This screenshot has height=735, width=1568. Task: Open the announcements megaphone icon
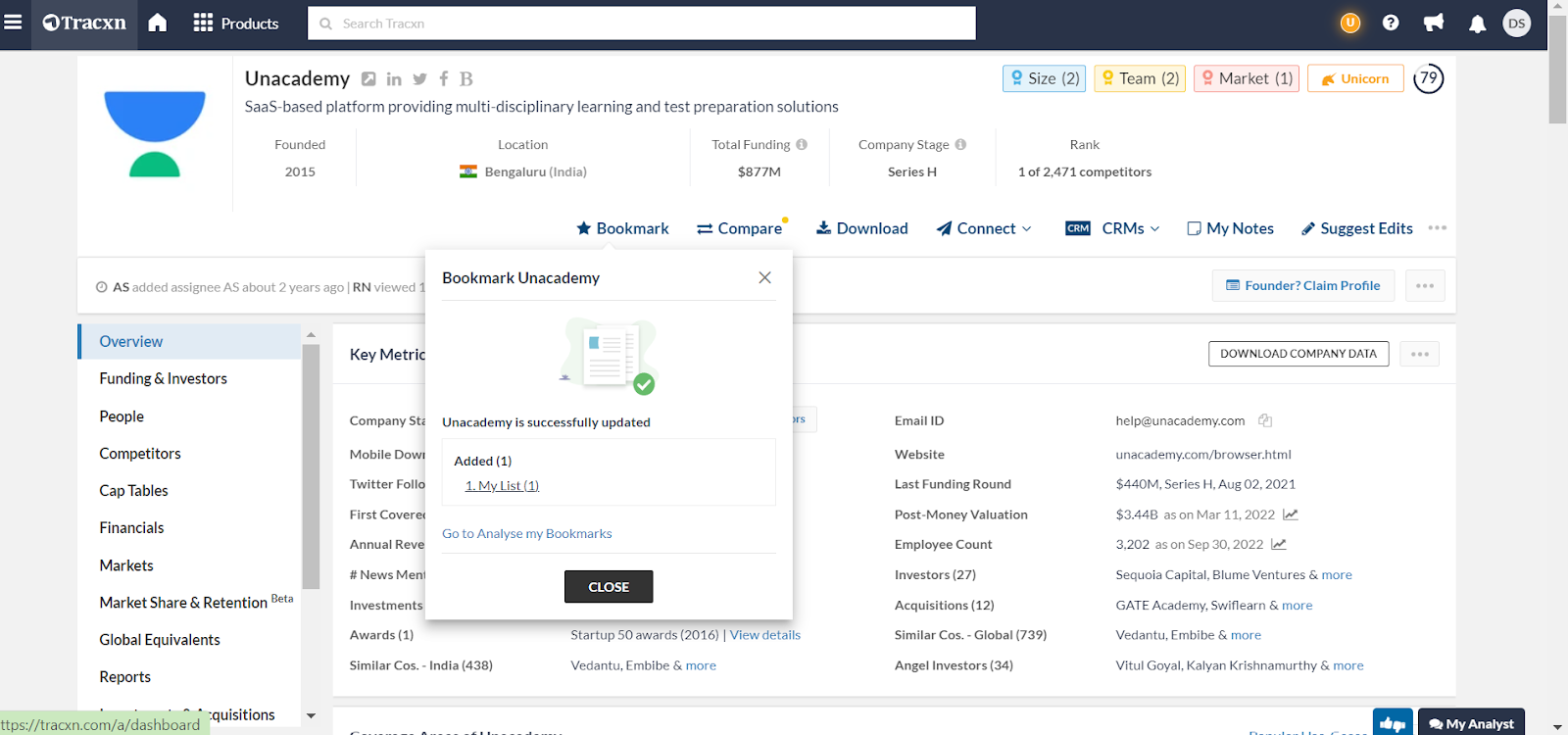click(1434, 23)
